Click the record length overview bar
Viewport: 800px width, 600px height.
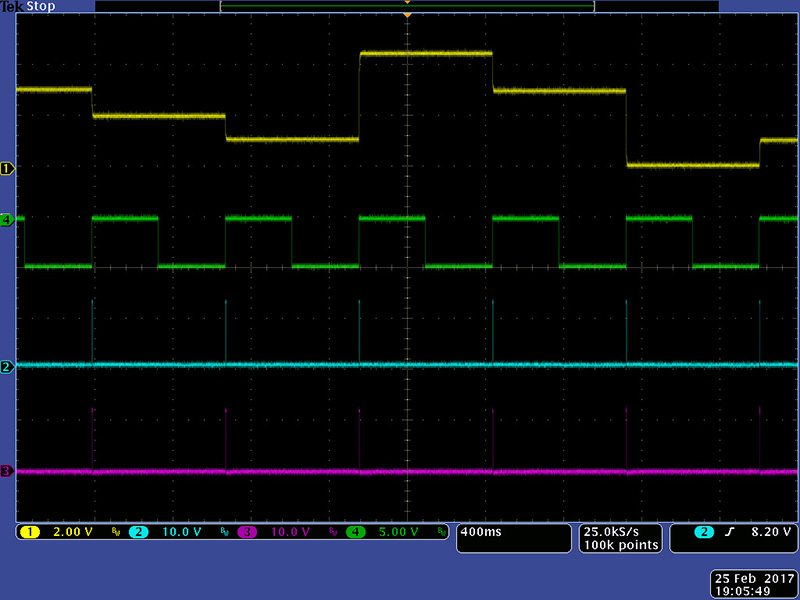pos(407,6)
